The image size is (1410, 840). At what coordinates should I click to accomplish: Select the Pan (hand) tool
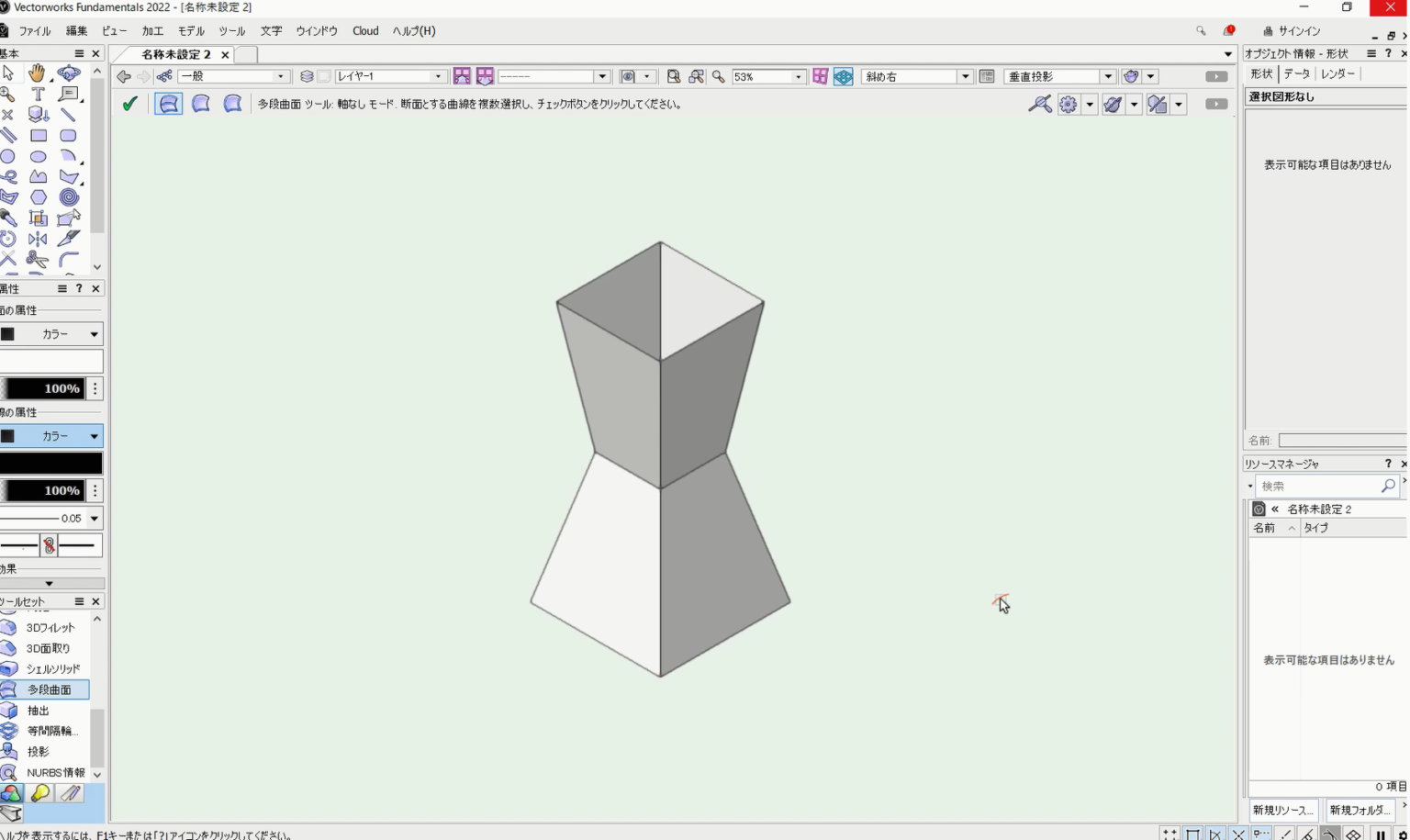37,73
